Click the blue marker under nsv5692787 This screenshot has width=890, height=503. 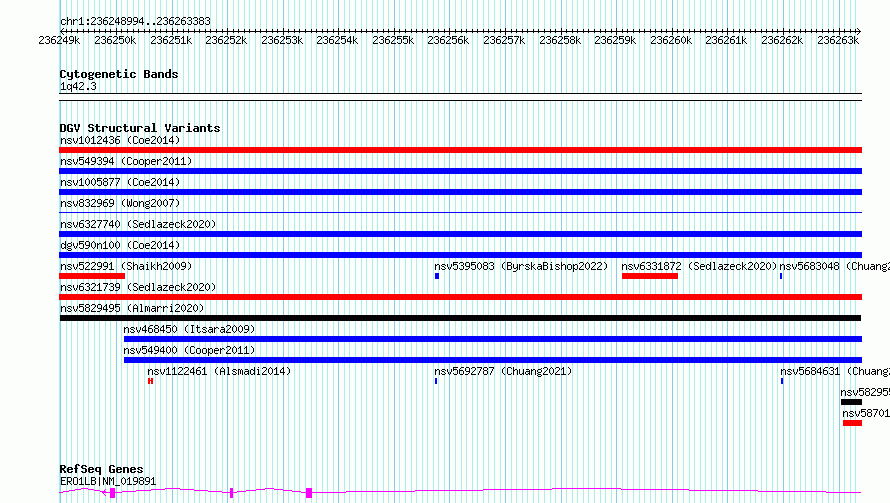click(436, 381)
